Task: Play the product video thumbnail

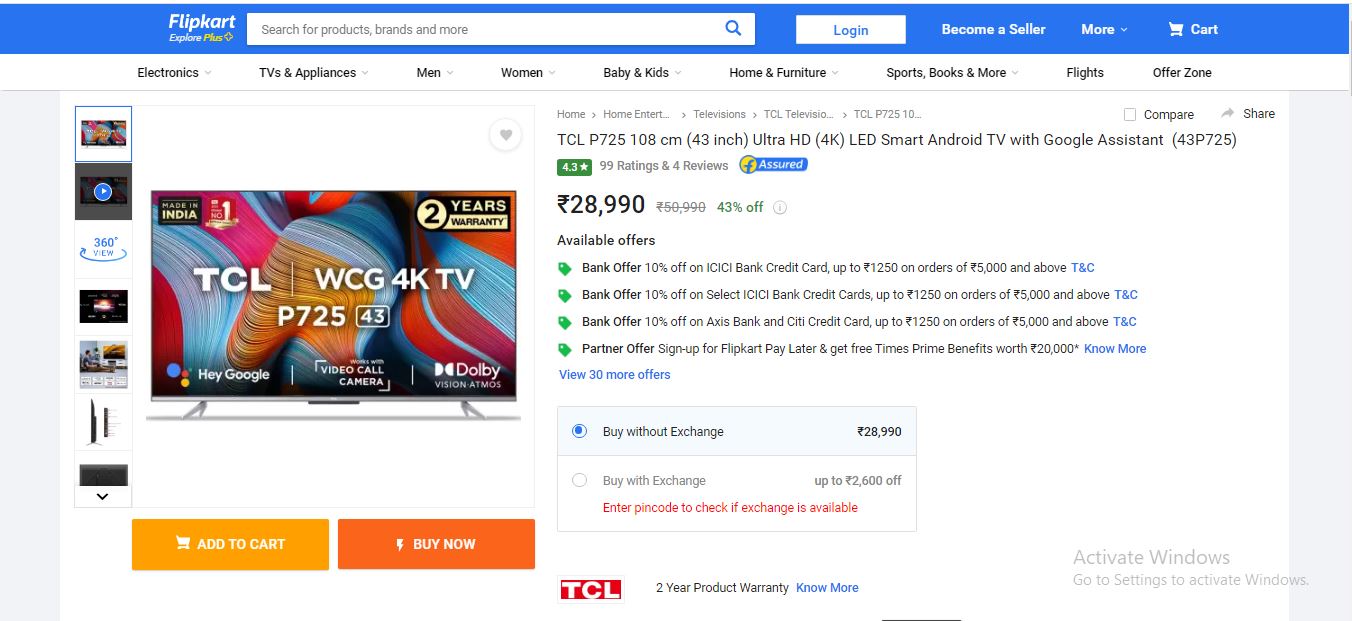Action: [103, 191]
